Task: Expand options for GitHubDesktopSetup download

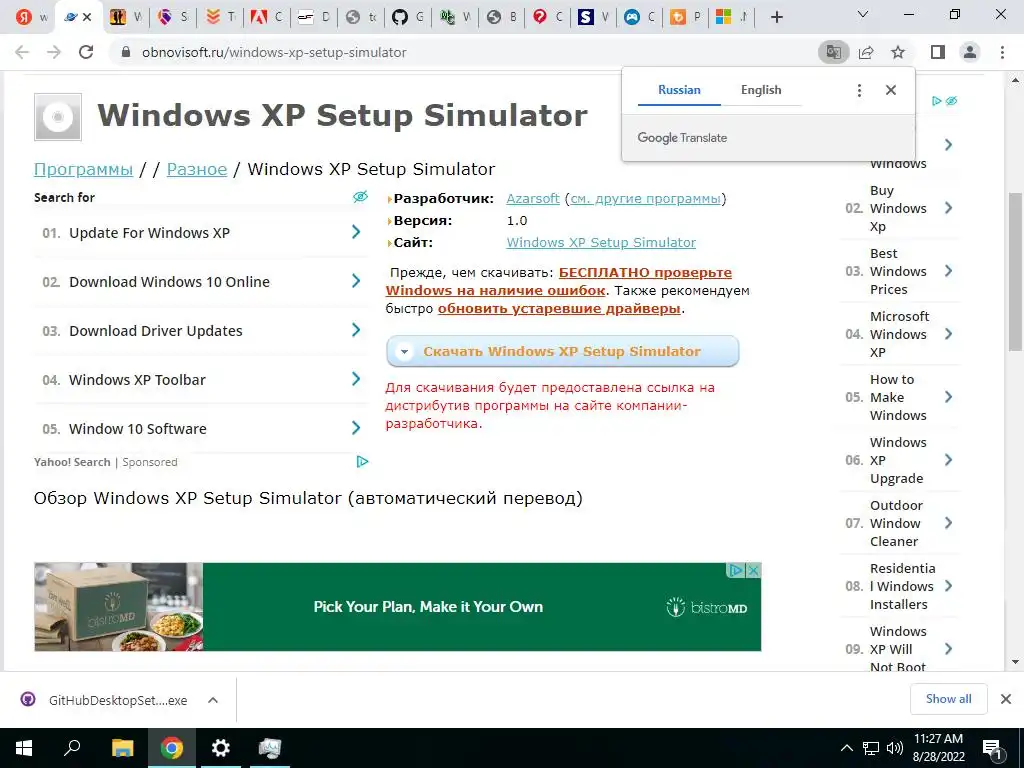Action: tap(212, 700)
